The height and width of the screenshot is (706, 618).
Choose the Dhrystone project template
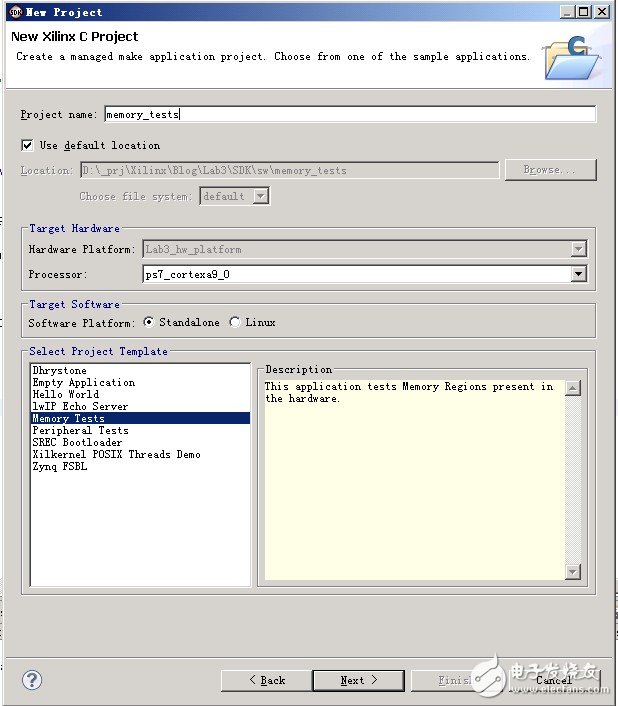click(59, 371)
